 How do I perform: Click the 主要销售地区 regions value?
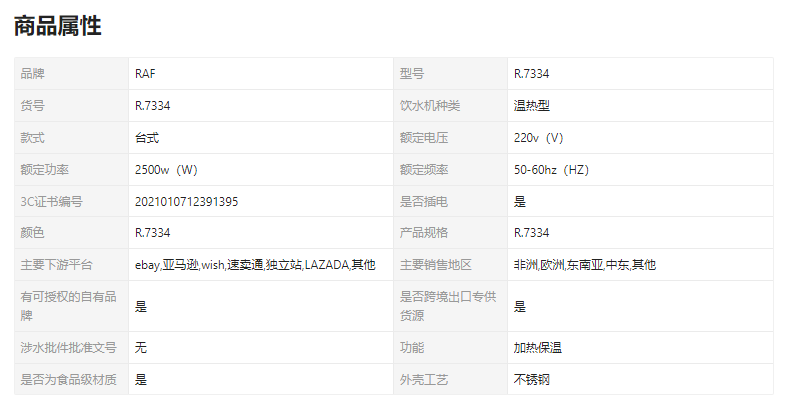[585, 265]
